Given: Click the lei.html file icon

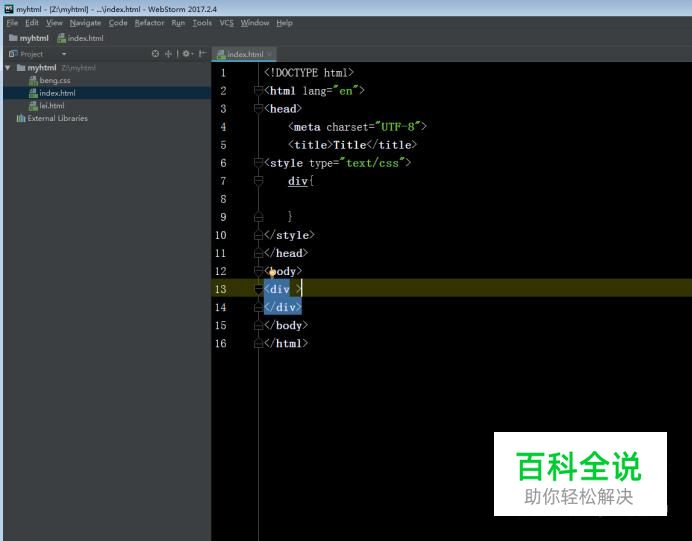Looking at the screenshot, I should pyautogui.click(x=33, y=106).
